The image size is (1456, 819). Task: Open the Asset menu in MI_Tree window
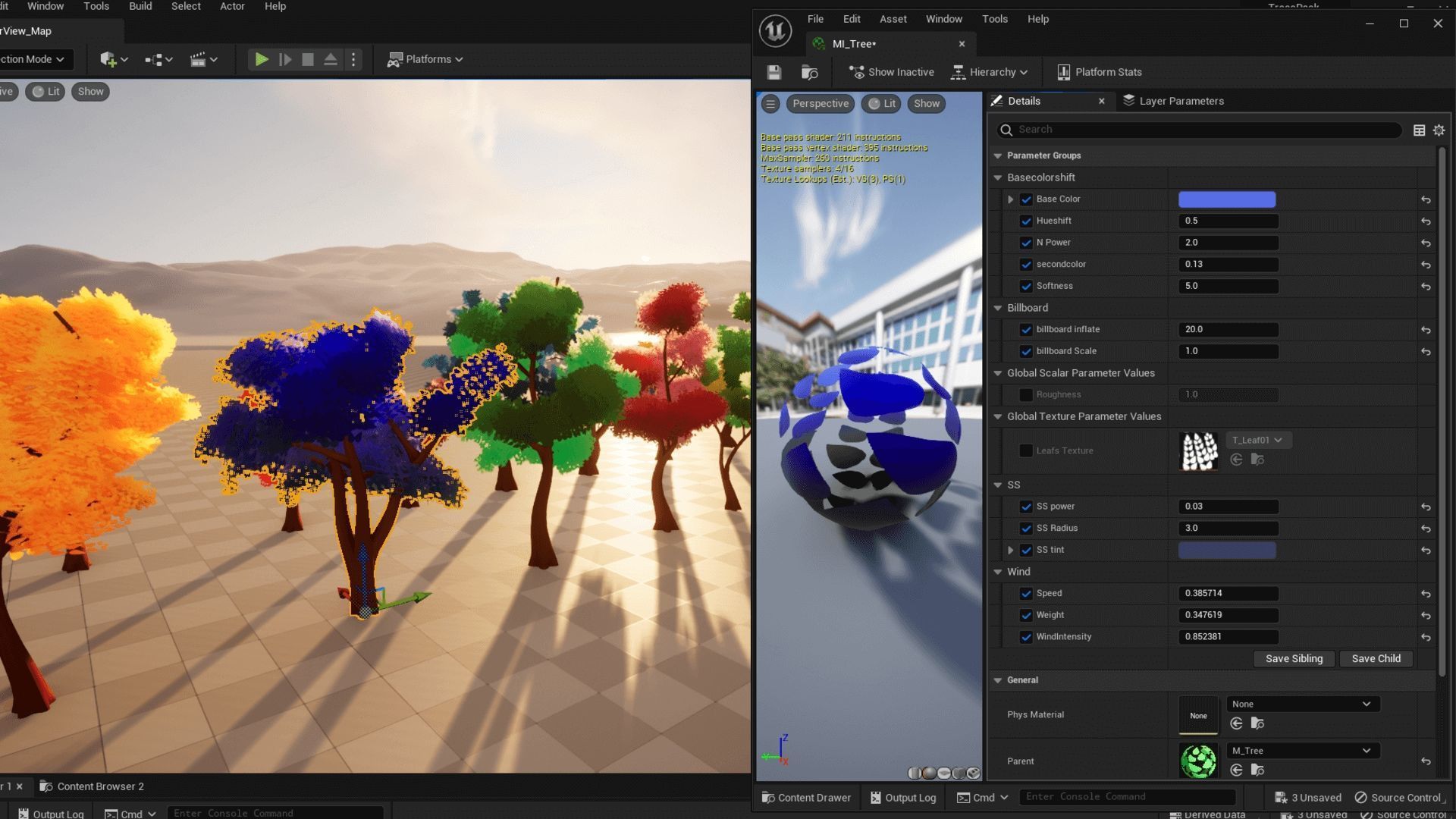coord(893,19)
